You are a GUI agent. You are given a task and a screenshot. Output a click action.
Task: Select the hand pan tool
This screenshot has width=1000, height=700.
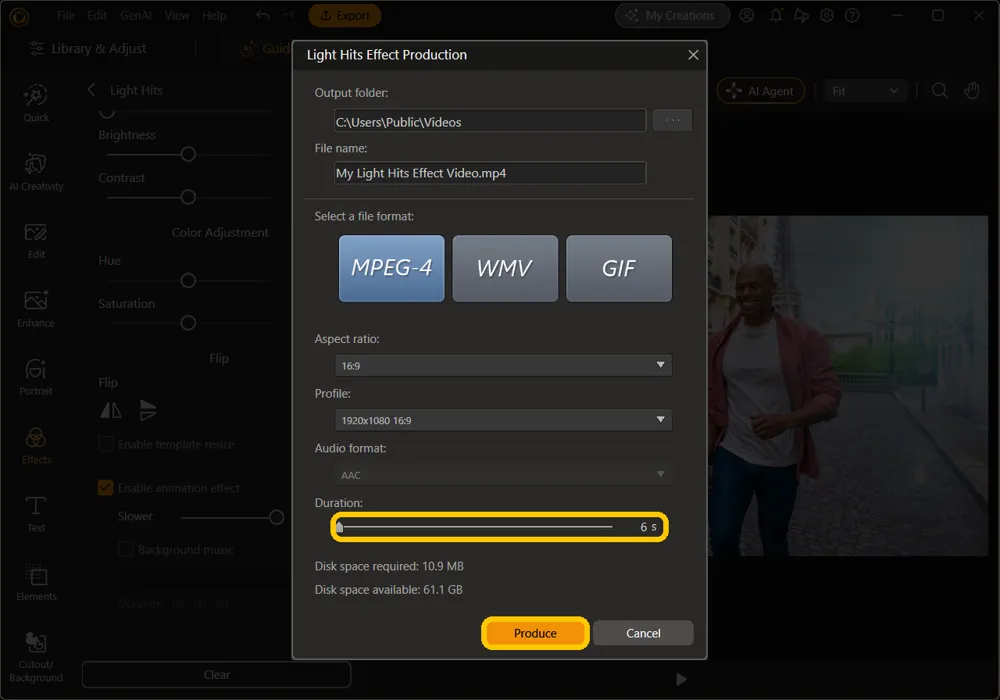(971, 91)
